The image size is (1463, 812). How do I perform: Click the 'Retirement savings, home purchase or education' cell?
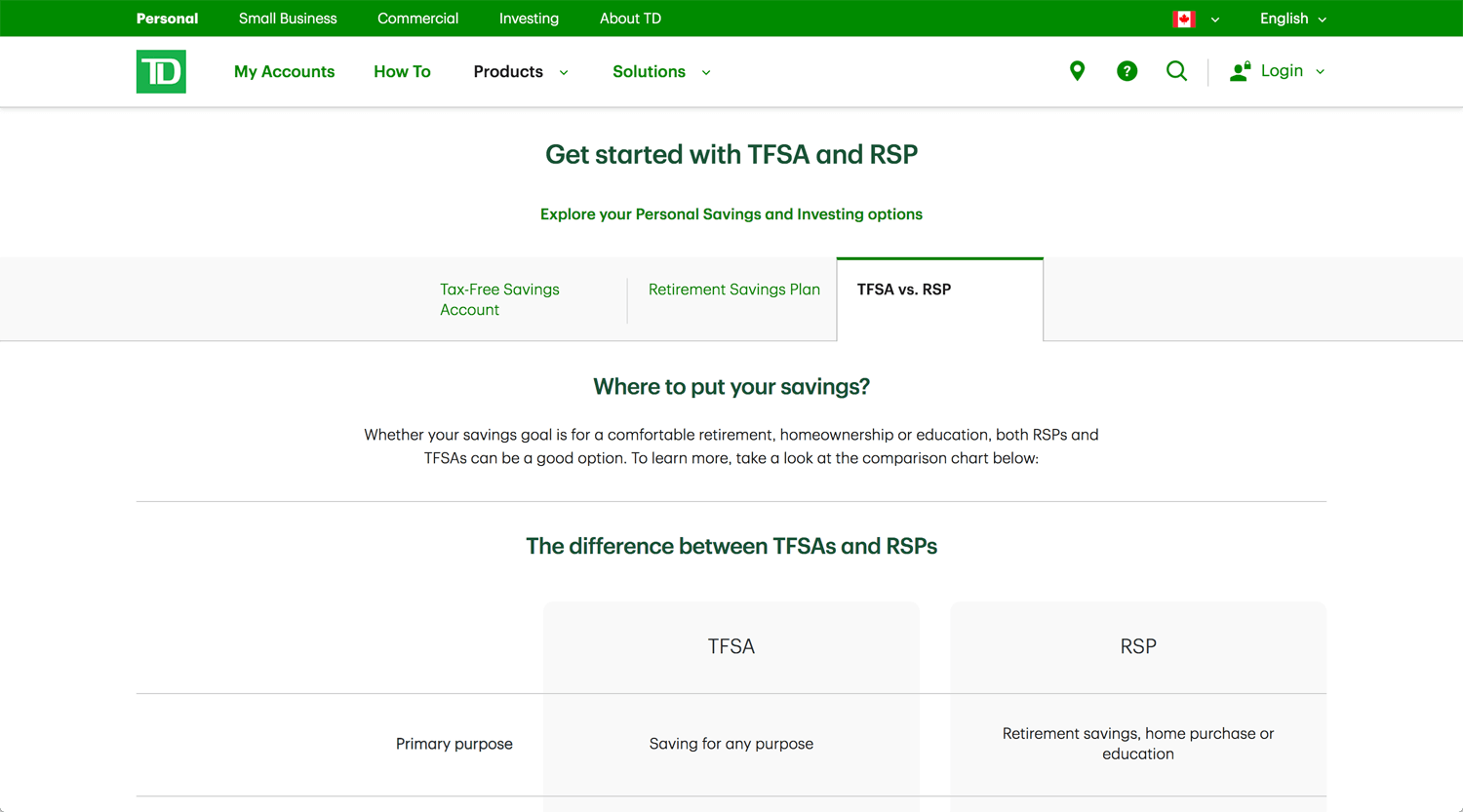pos(1138,744)
